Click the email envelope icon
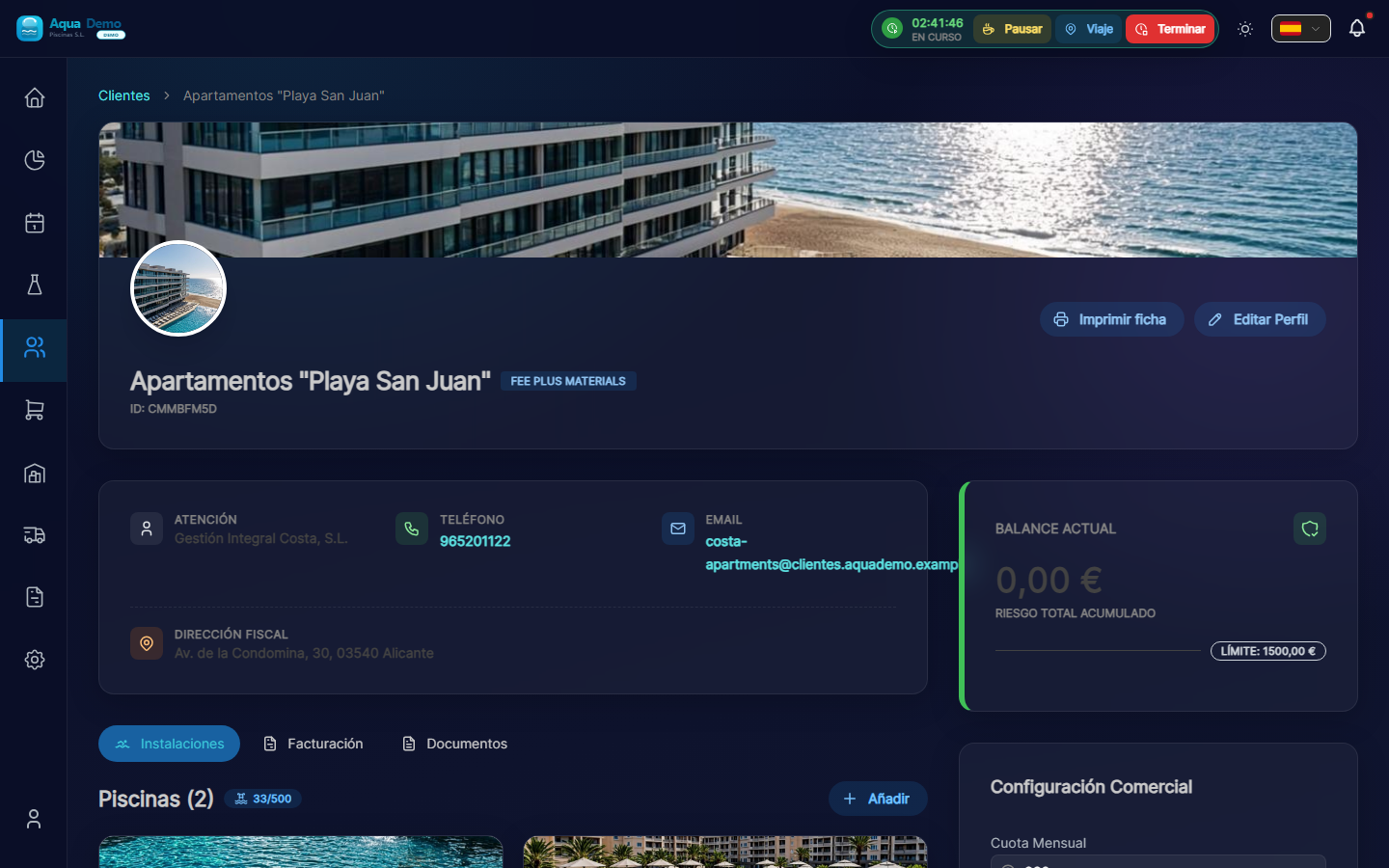Image resolution: width=1389 pixels, height=868 pixels. [x=678, y=529]
